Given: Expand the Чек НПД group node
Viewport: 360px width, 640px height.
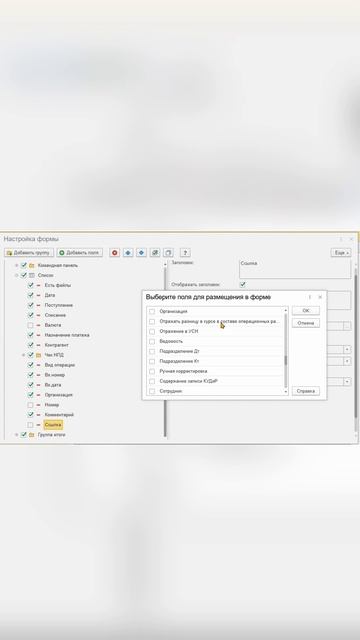Looking at the screenshot, I should tap(24, 355).
